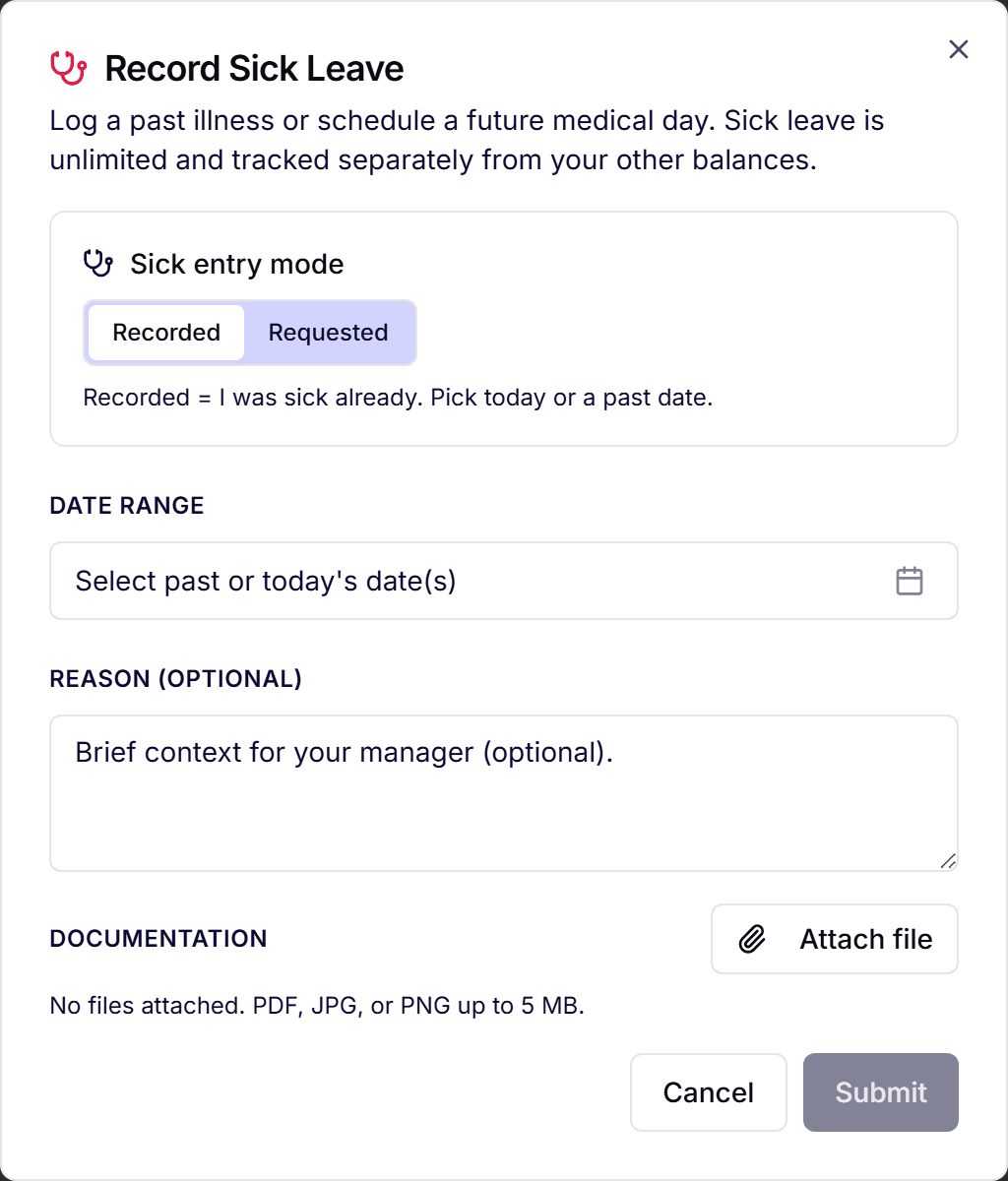Click the DOCUMENTATION section label
Image resolution: width=1008 pixels, height=1181 pixels.
158,939
